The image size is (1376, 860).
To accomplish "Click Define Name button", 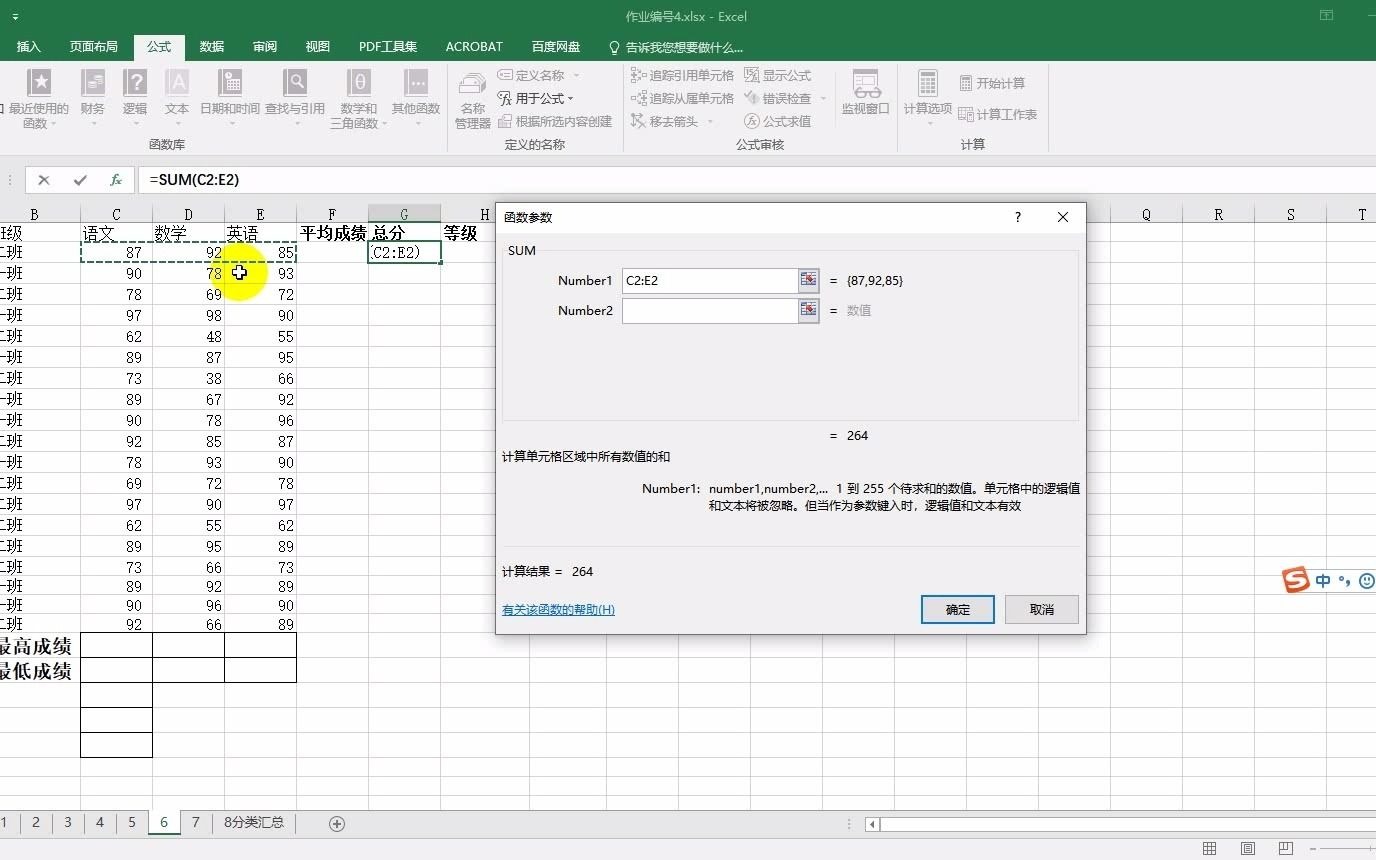I will (x=532, y=75).
